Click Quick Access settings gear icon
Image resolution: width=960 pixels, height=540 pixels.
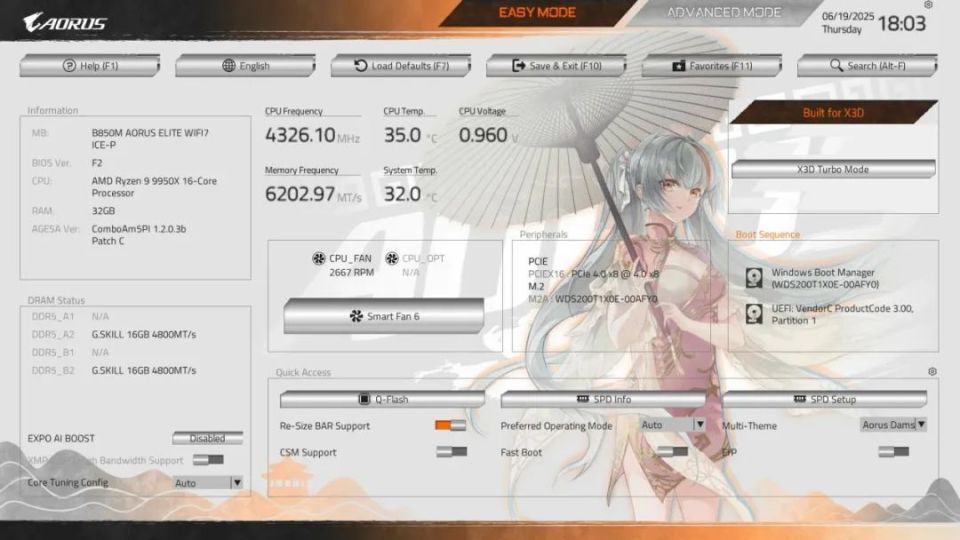click(932, 372)
